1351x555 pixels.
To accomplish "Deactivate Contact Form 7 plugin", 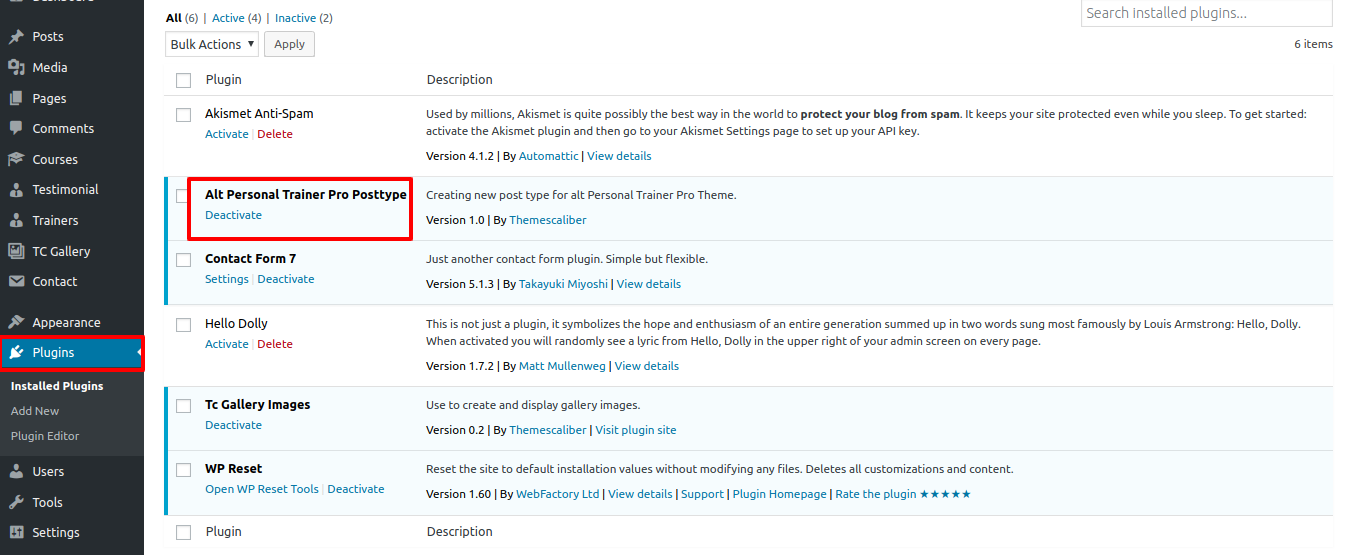I will (x=286, y=279).
